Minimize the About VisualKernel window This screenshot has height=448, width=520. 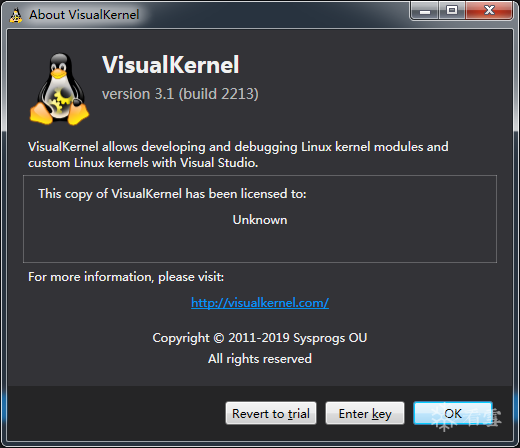(425, 11)
